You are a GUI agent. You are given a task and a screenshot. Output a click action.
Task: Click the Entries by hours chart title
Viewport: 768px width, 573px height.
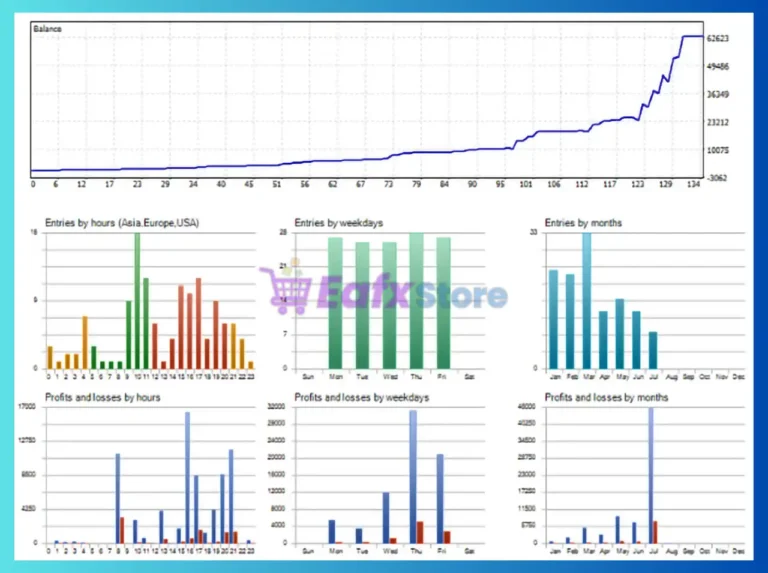tap(122, 223)
